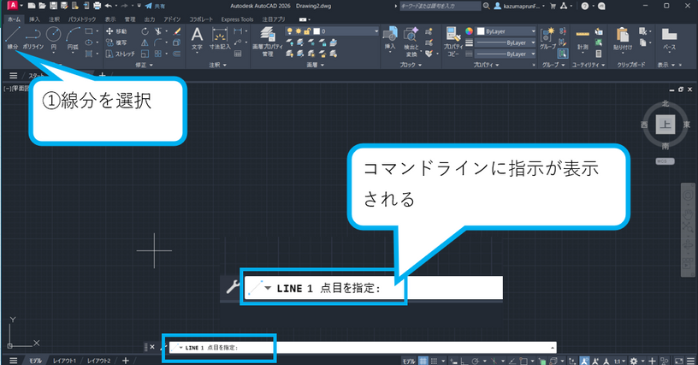698x365 pixels.
Task: Click the white layer 0 color swatch
Action: (317, 31)
